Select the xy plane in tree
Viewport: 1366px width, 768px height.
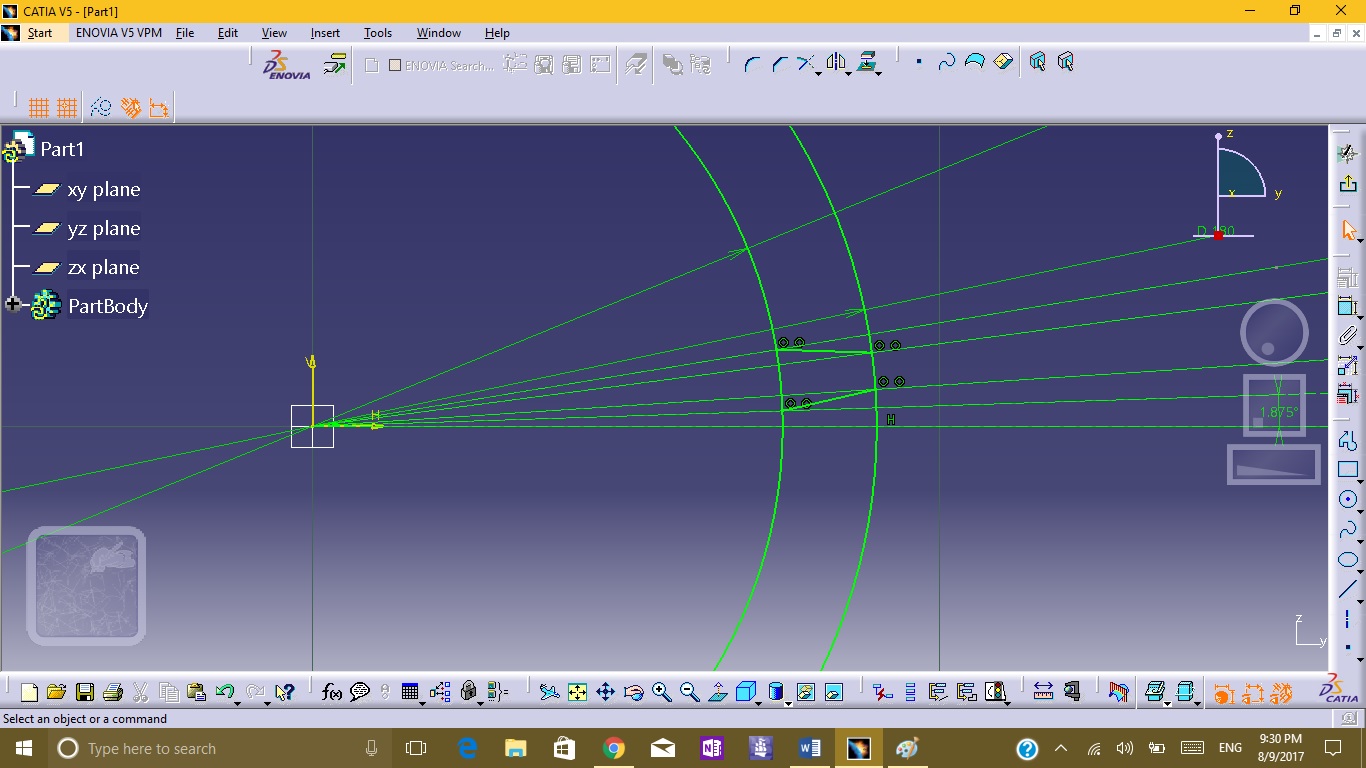click(x=87, y=189)
